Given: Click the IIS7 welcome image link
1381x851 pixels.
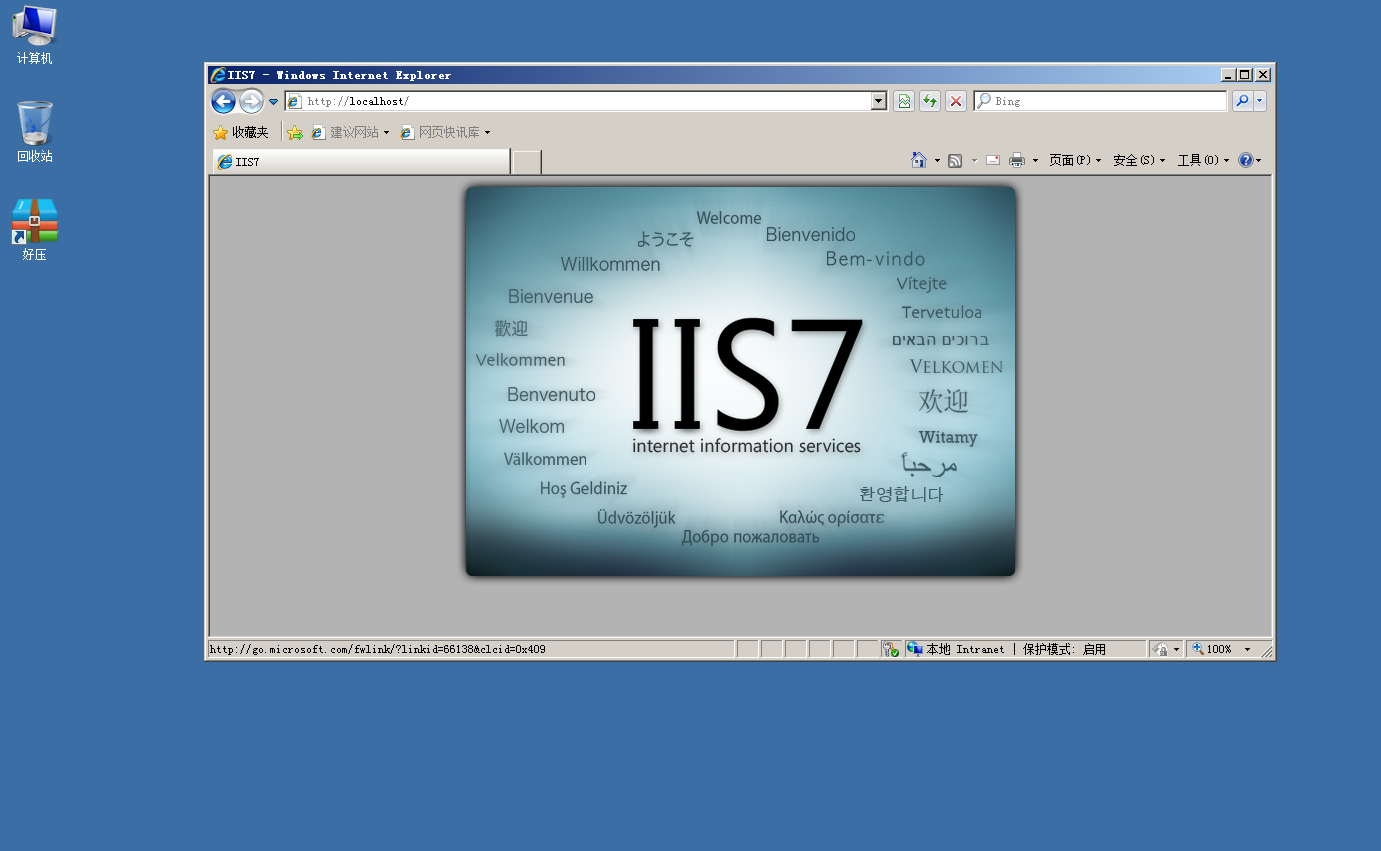Looking at the screenshot, I should [x=741, y=381].
